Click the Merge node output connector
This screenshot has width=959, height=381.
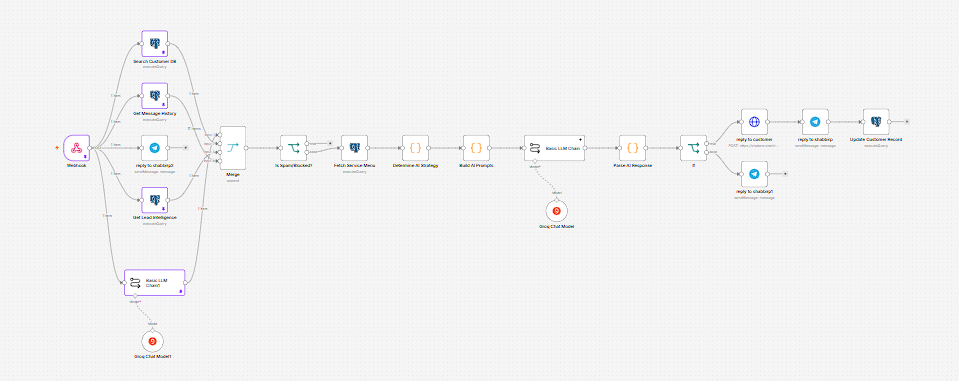[x=246, y=148]
